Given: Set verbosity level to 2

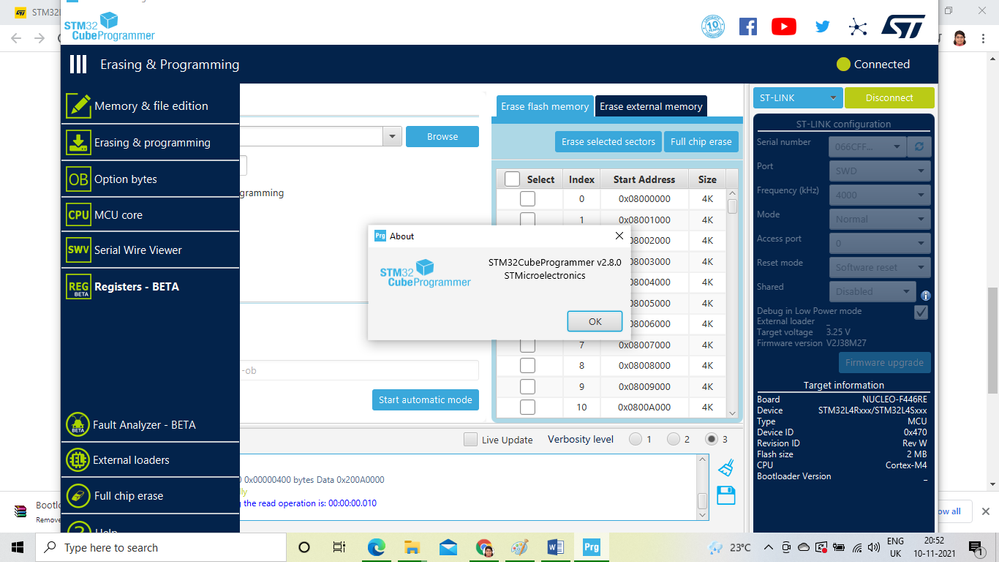Looking at the screenshot, I should pos(673,439).
